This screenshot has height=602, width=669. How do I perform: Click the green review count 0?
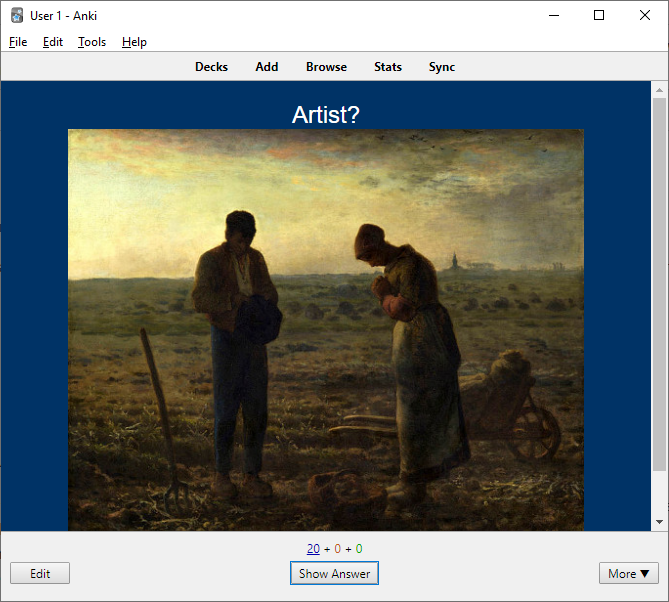pos(359,549)
